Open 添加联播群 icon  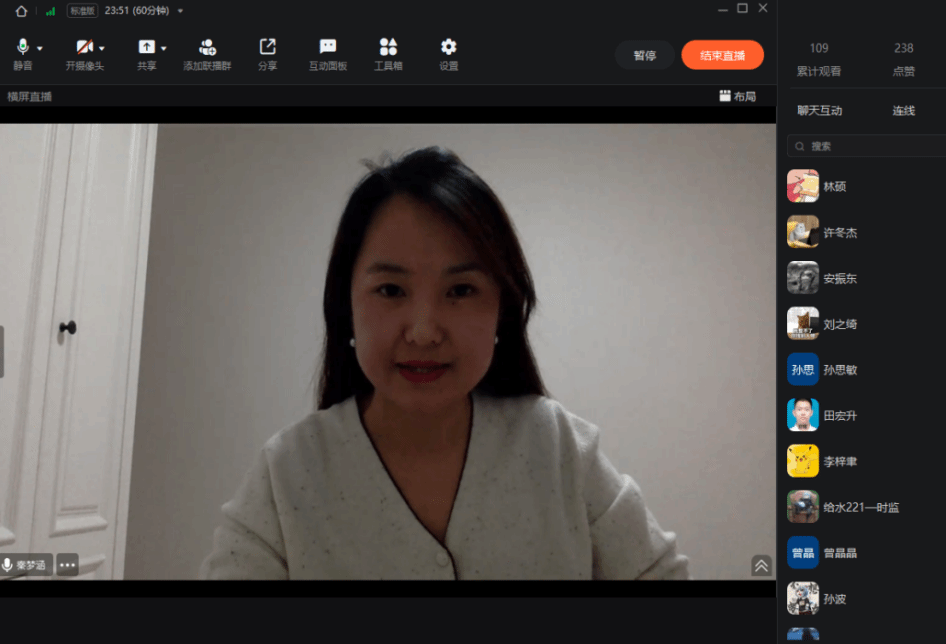pos(207,48)
